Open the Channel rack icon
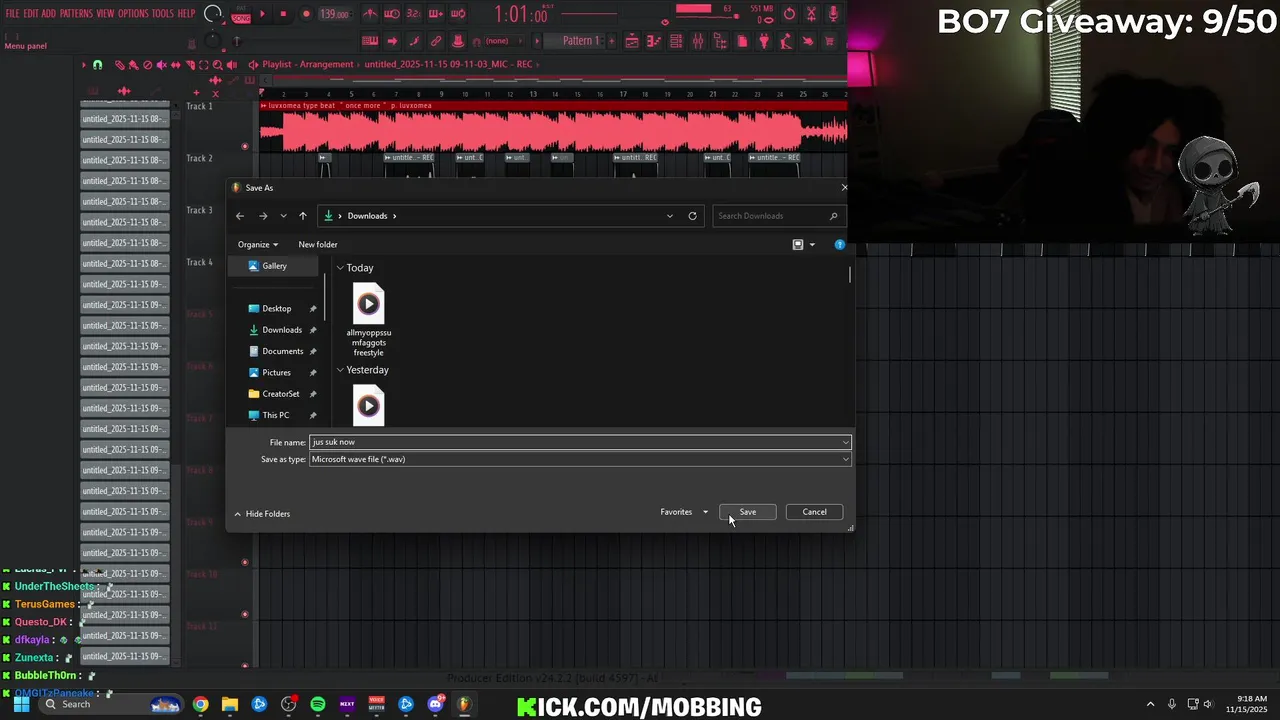Image resolution: width=1280 pixels, height=720 pixels. click(676, 41)
